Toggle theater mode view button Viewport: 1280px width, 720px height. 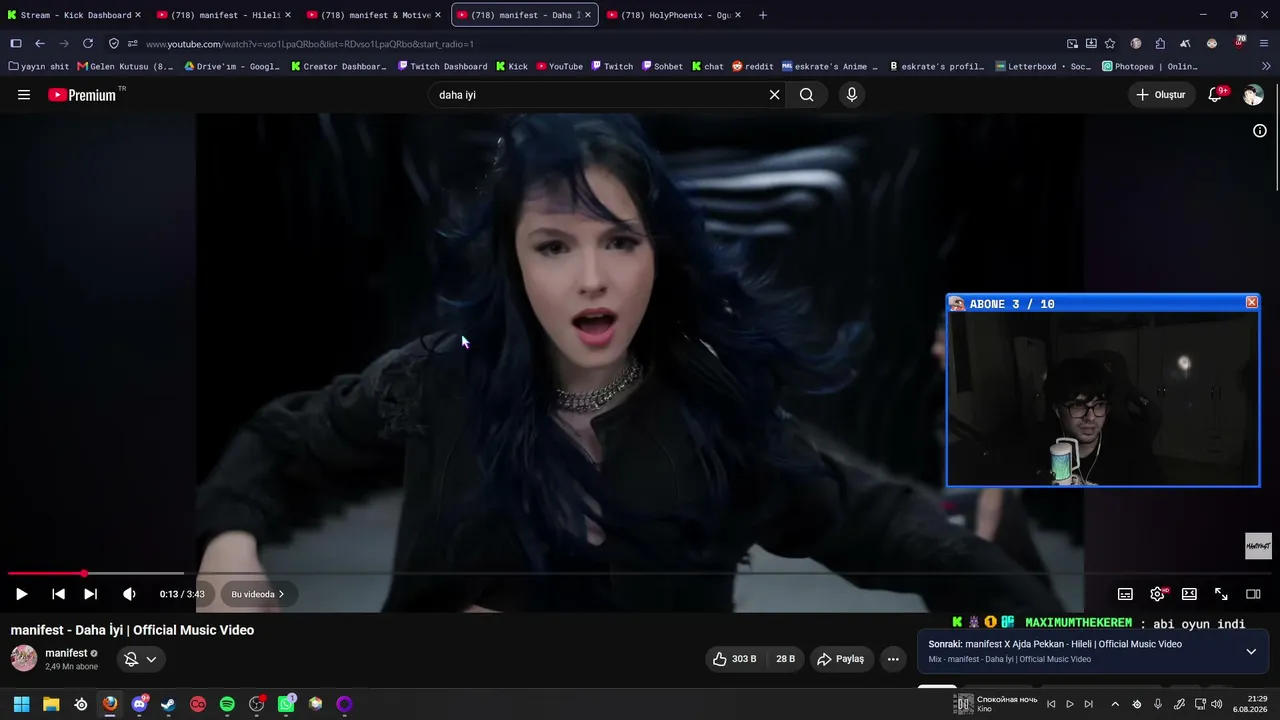click(x=1189, y=594)
